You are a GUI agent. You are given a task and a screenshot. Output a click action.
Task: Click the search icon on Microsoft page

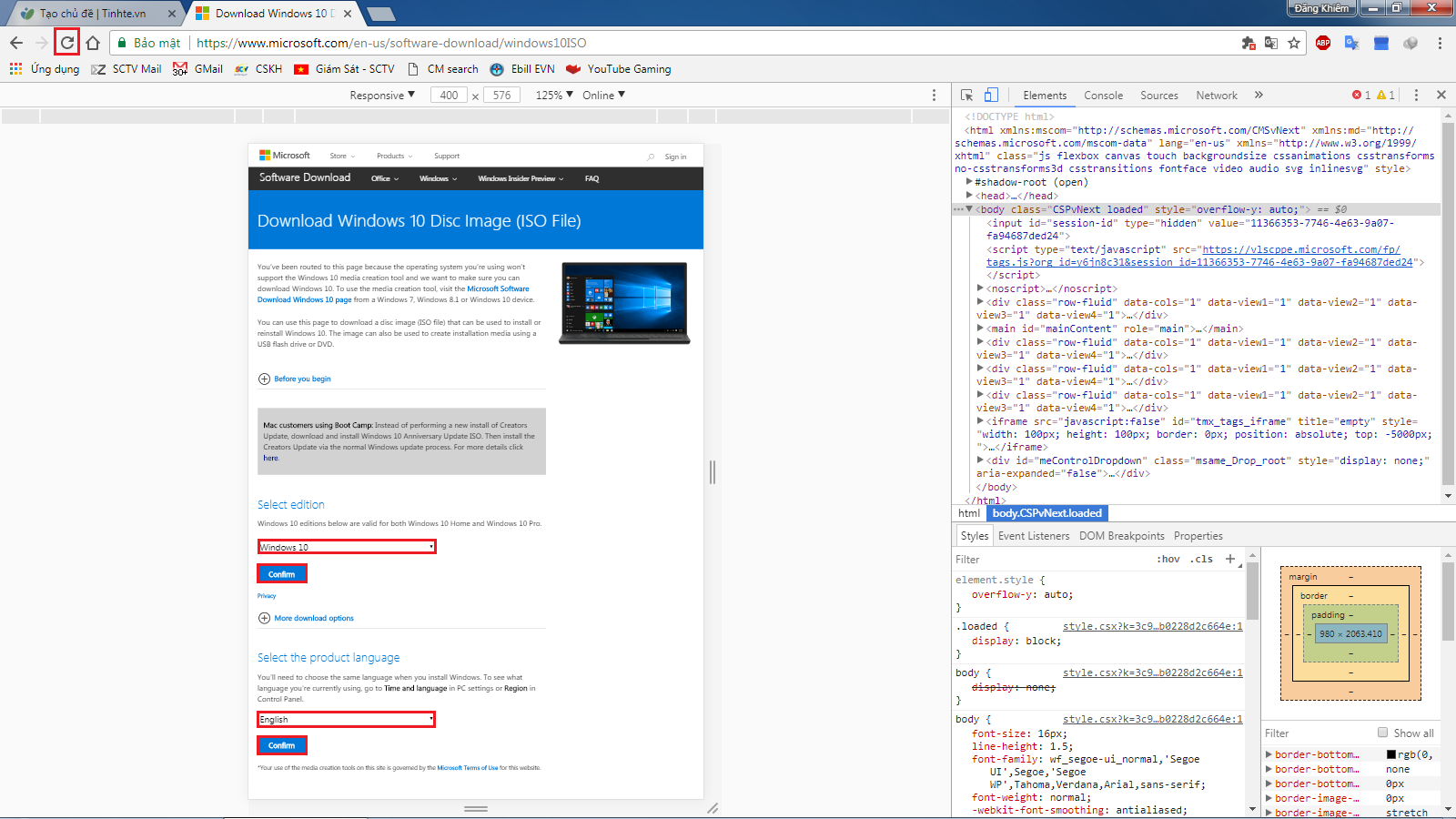click(651, 157)
